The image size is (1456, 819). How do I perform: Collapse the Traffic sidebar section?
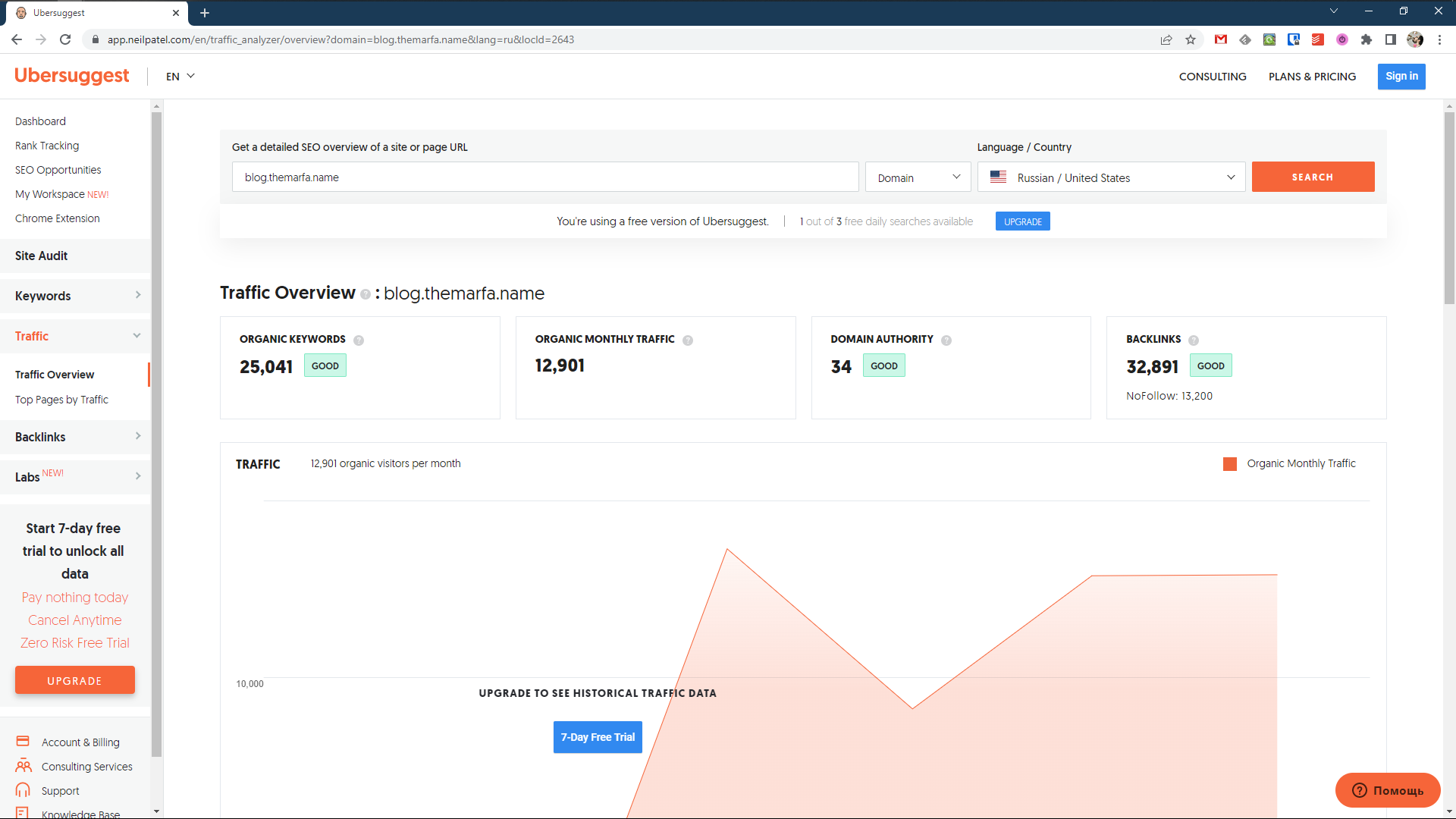coord(76,336)
